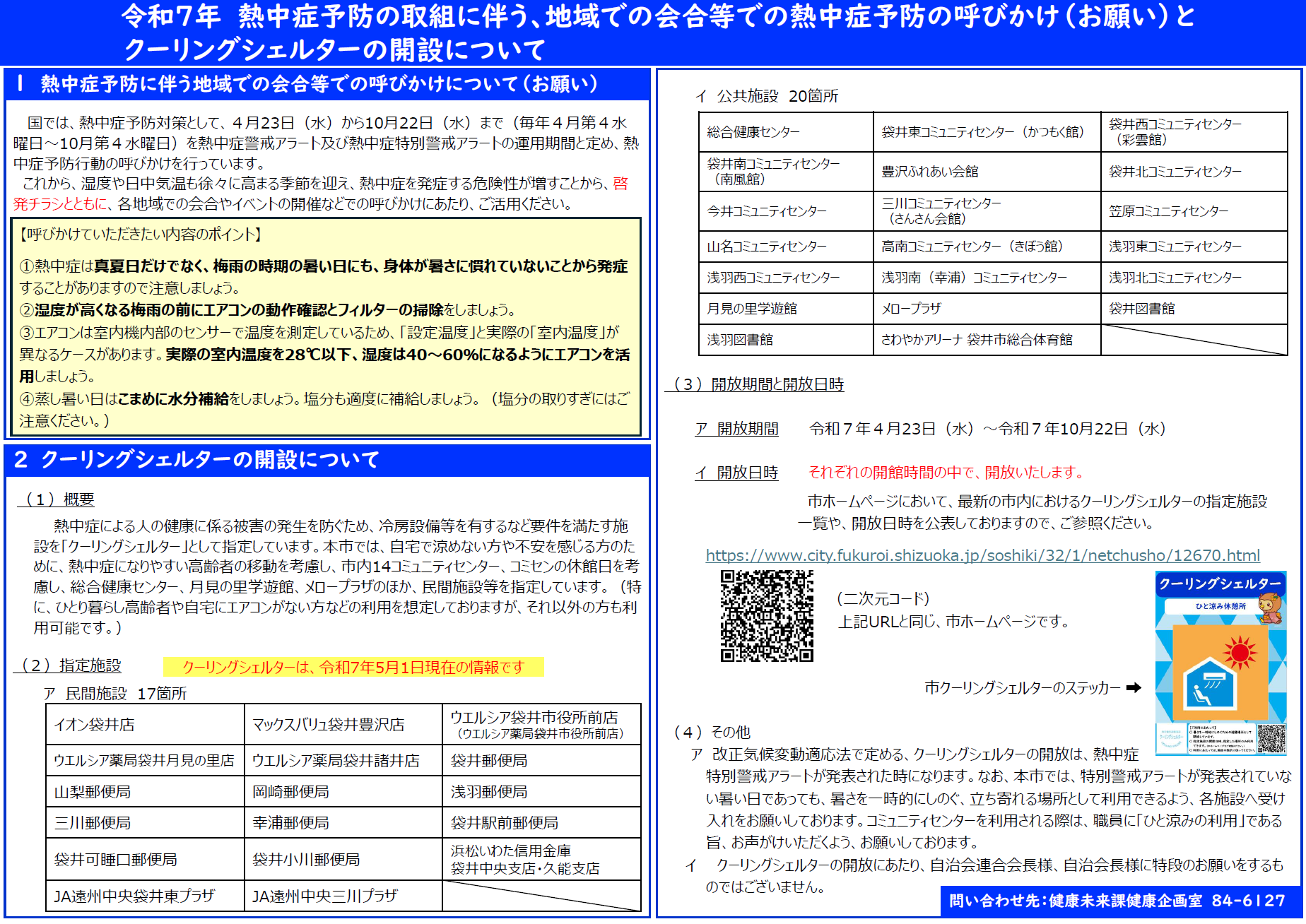The width and height of the screenshot is (1306, 924).
Task: Click the QR code image
Action: [767, 616]
